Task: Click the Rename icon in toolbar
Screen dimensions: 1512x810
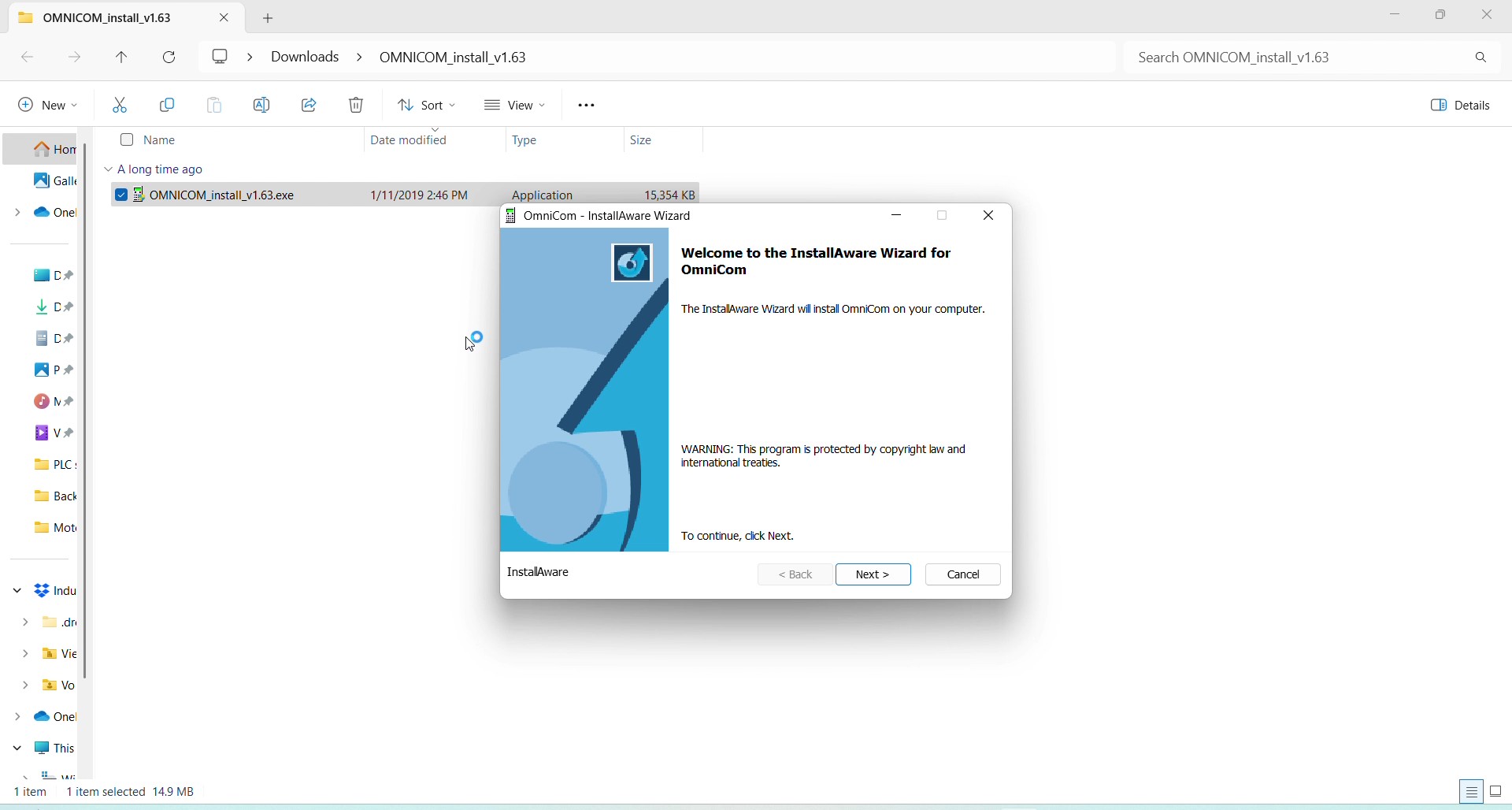Action: [x=262, y=106]
